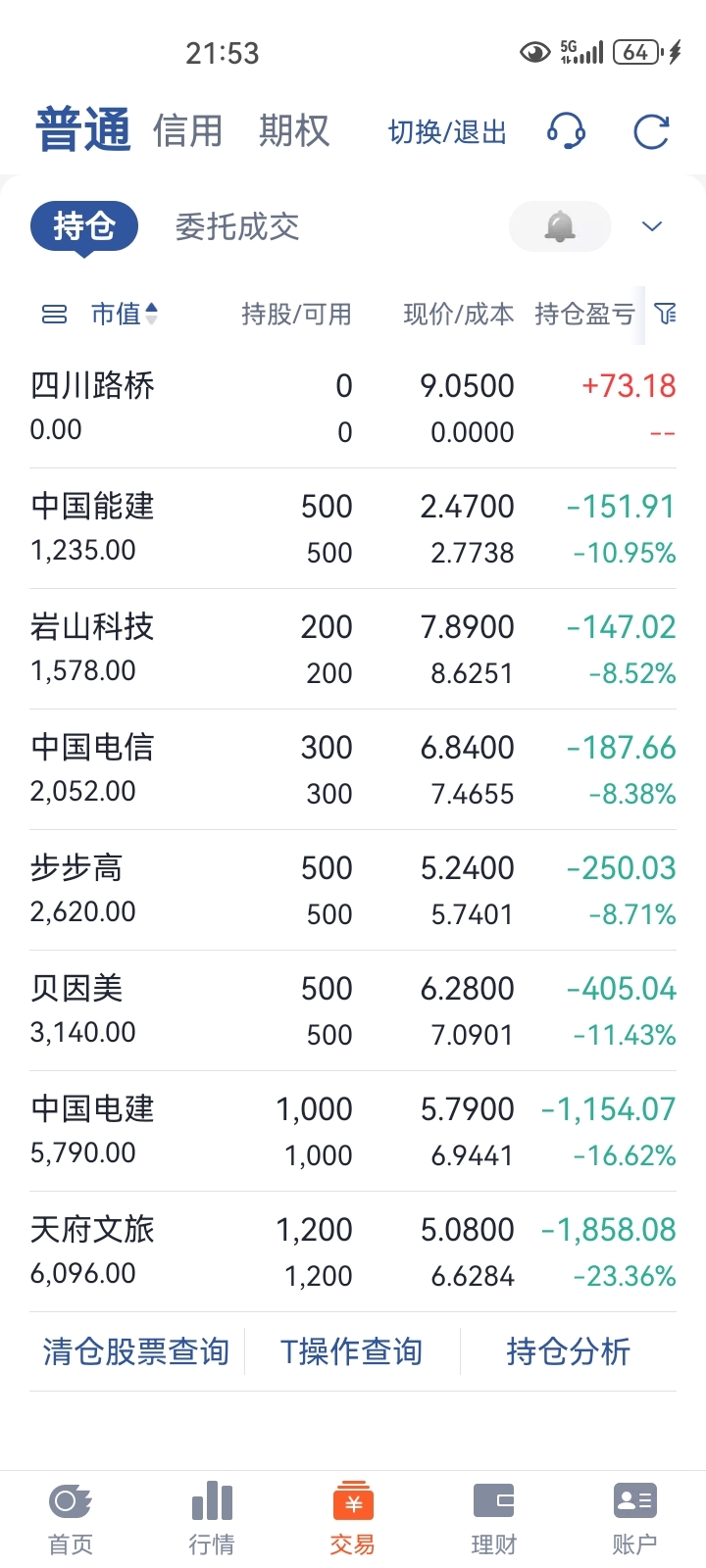Refresh holdings with the reload icon
This screenshot has height=1568, width=706.
coord(651,131)
